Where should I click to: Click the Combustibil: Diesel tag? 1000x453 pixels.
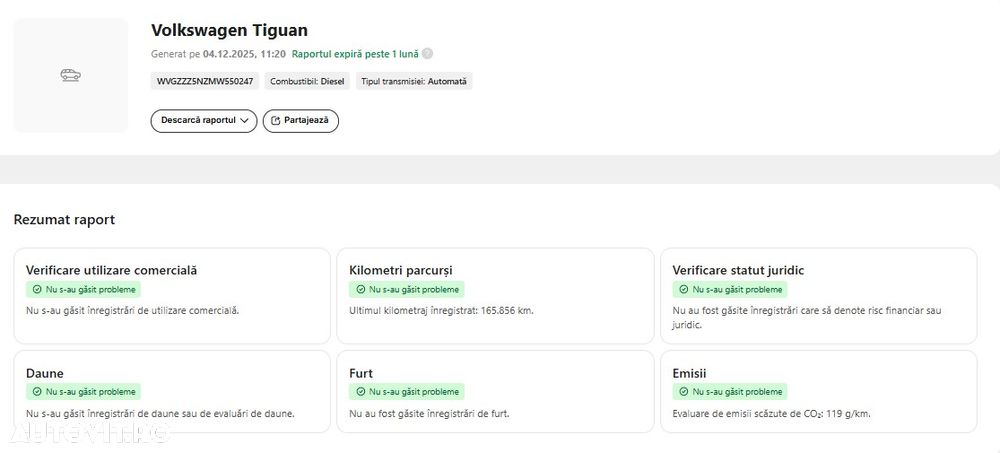coord(307,81)
